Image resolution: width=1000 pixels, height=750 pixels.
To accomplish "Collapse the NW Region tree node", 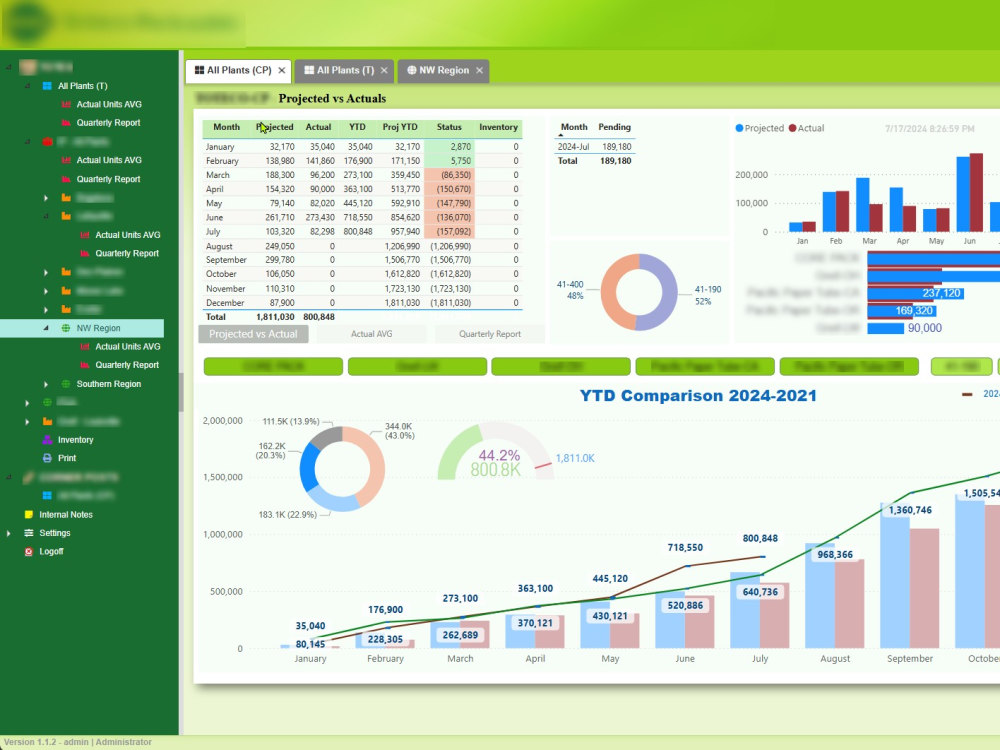I will (x=46, y=328).
